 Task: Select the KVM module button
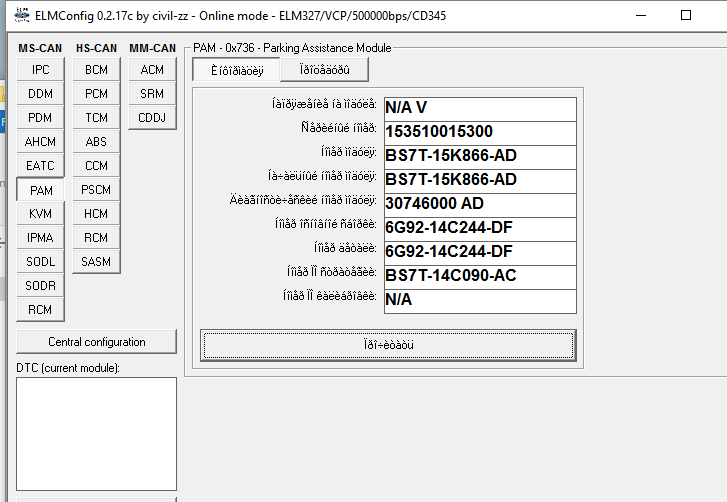coord(41,214)
